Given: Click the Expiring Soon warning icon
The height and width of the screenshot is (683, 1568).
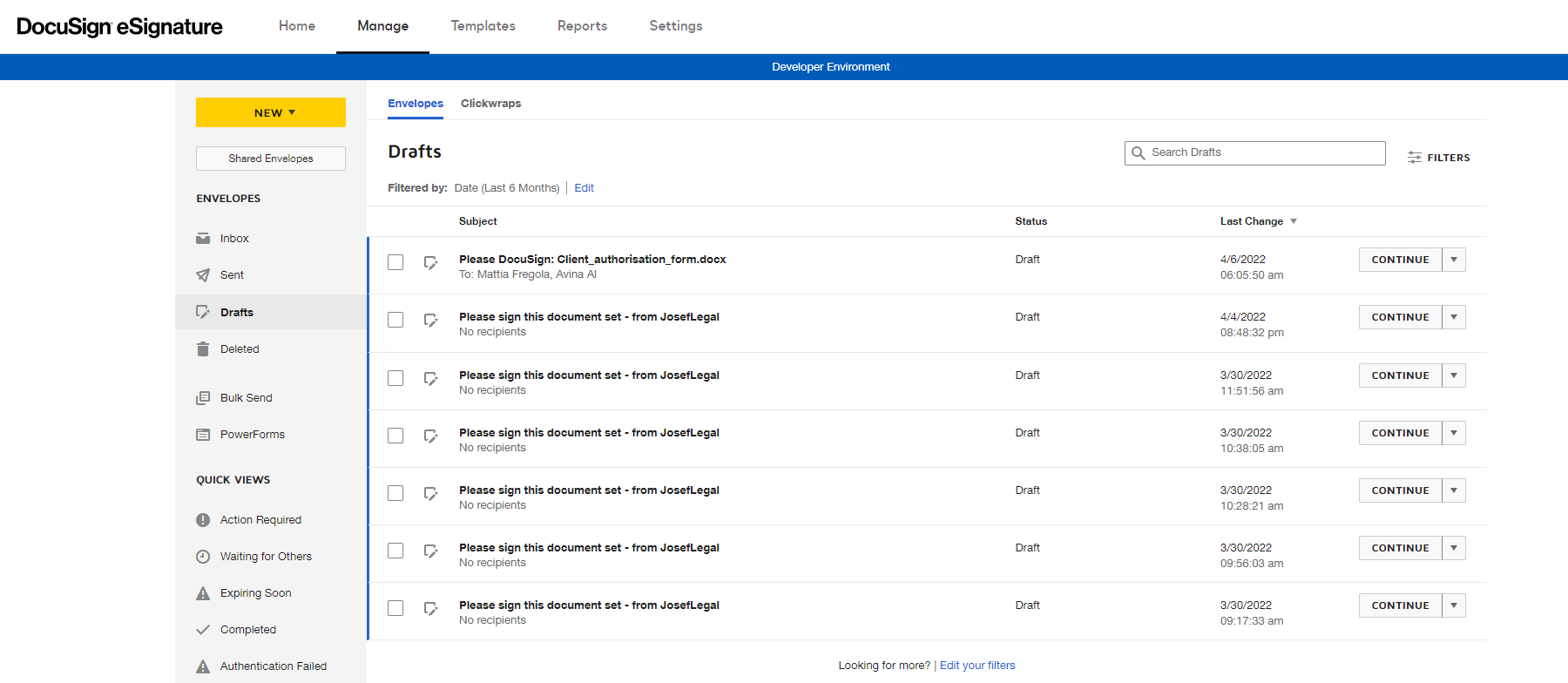Looking at the screenshot, I should coord(203,593).
